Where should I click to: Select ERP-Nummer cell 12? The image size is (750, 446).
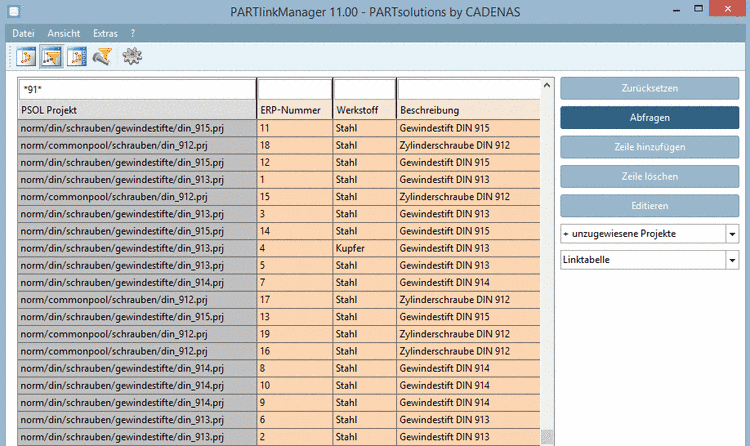click(294, 163)
